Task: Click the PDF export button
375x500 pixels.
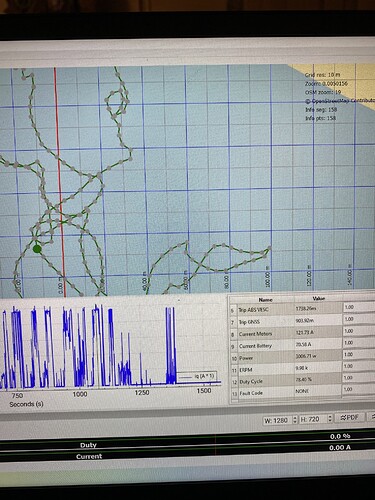Action: tap(350, 417)
